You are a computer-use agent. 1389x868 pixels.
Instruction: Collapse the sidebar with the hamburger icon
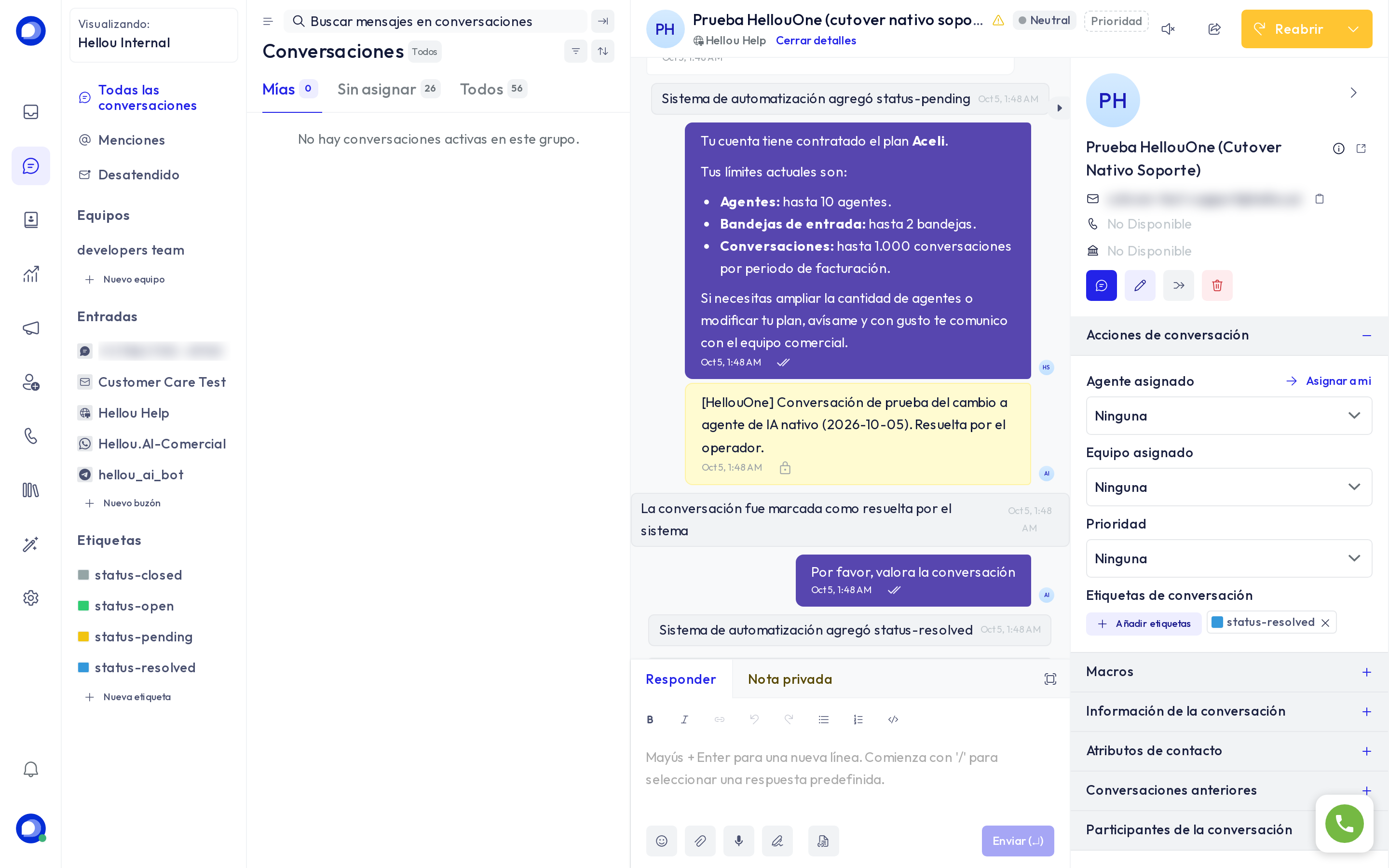point(268,21)
